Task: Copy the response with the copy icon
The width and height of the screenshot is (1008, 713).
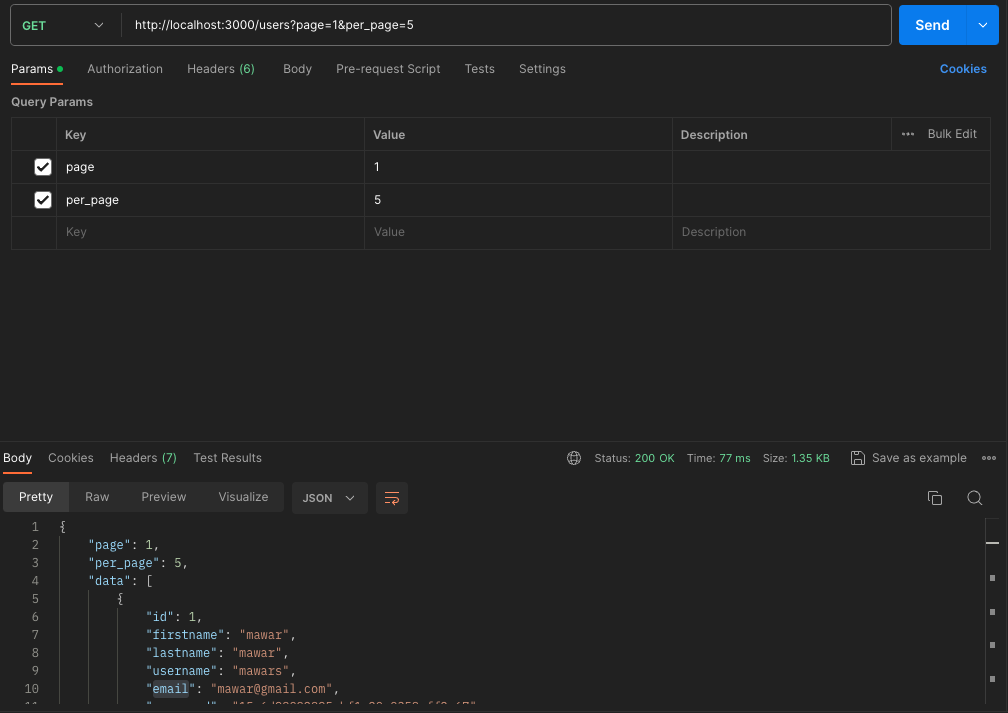Action: [935, 498]
